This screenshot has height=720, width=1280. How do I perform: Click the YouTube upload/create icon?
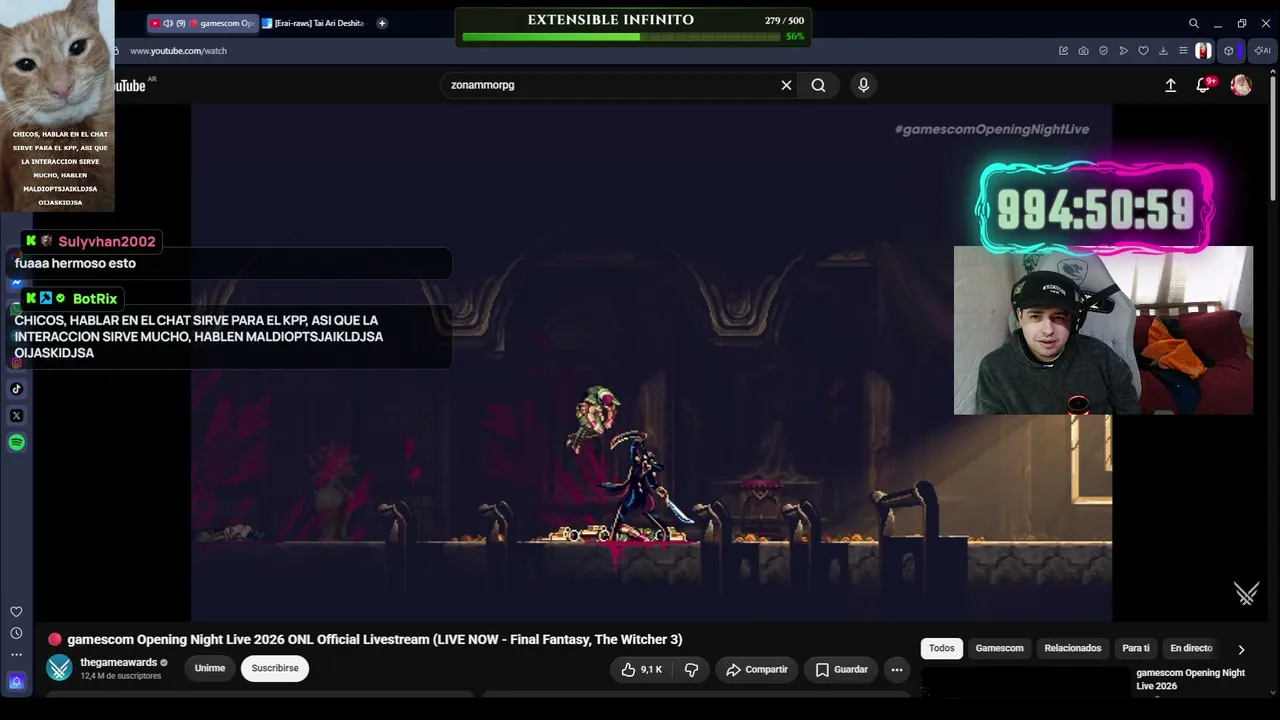point(1170,85)
